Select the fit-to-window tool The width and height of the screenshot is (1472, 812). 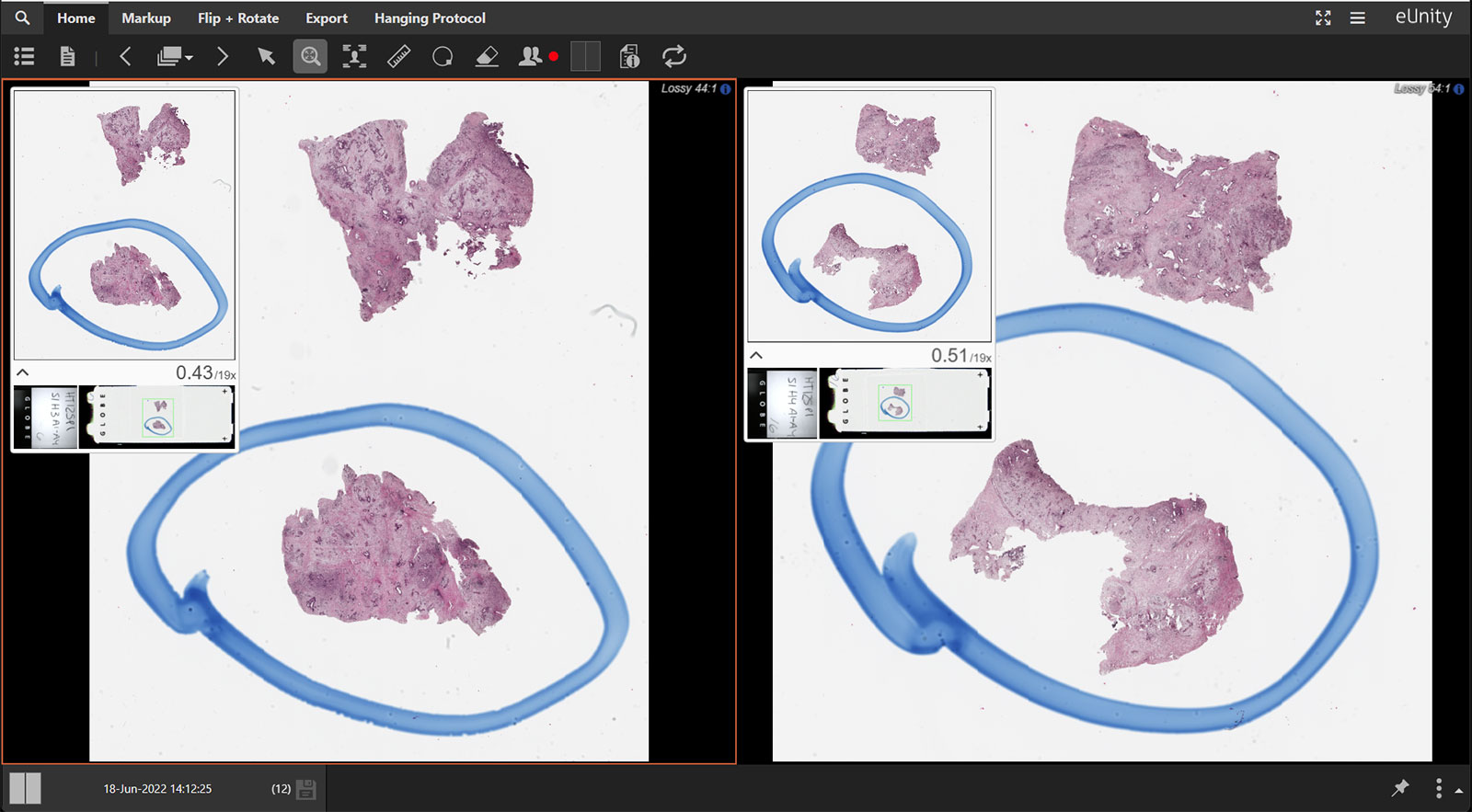click(354, 57)
